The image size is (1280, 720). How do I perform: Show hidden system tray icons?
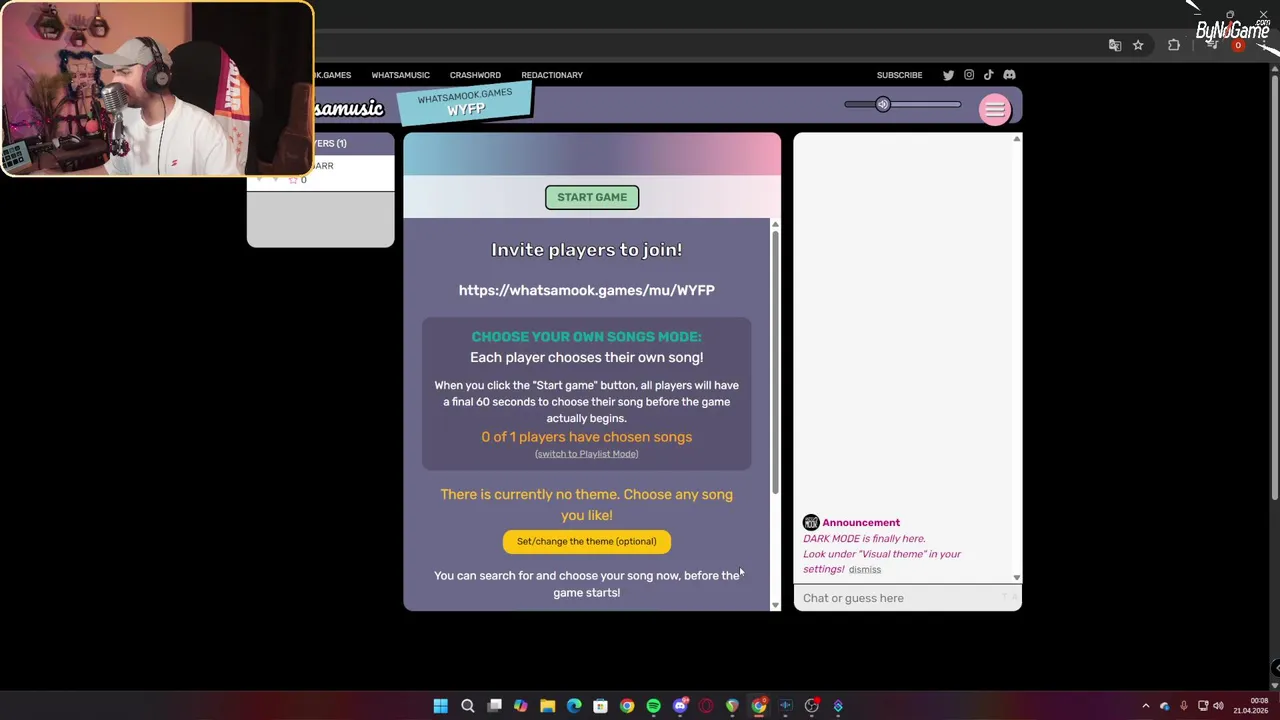coord(1146,706)
